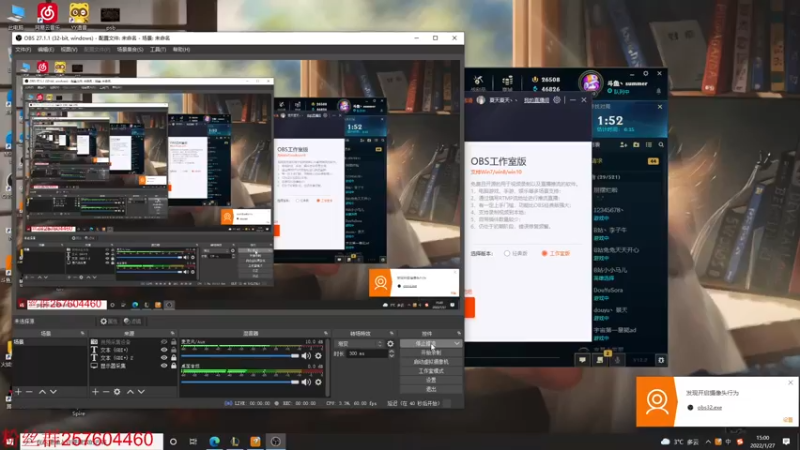The image size is (800, 450).
Task: Move the selected source up
Action: (x=130, y=392)
